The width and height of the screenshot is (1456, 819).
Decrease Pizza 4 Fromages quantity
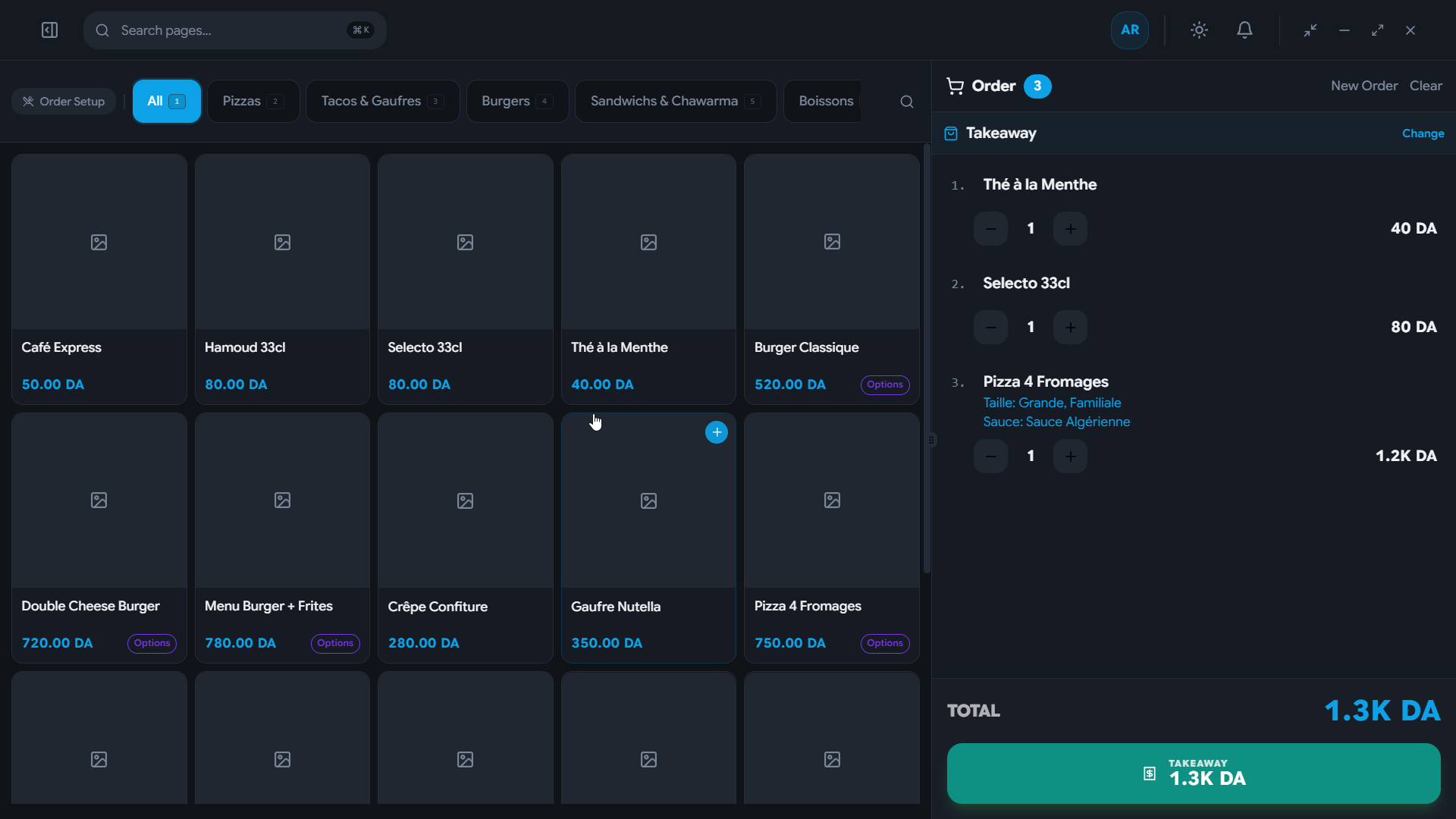click(x=990, y=457)
